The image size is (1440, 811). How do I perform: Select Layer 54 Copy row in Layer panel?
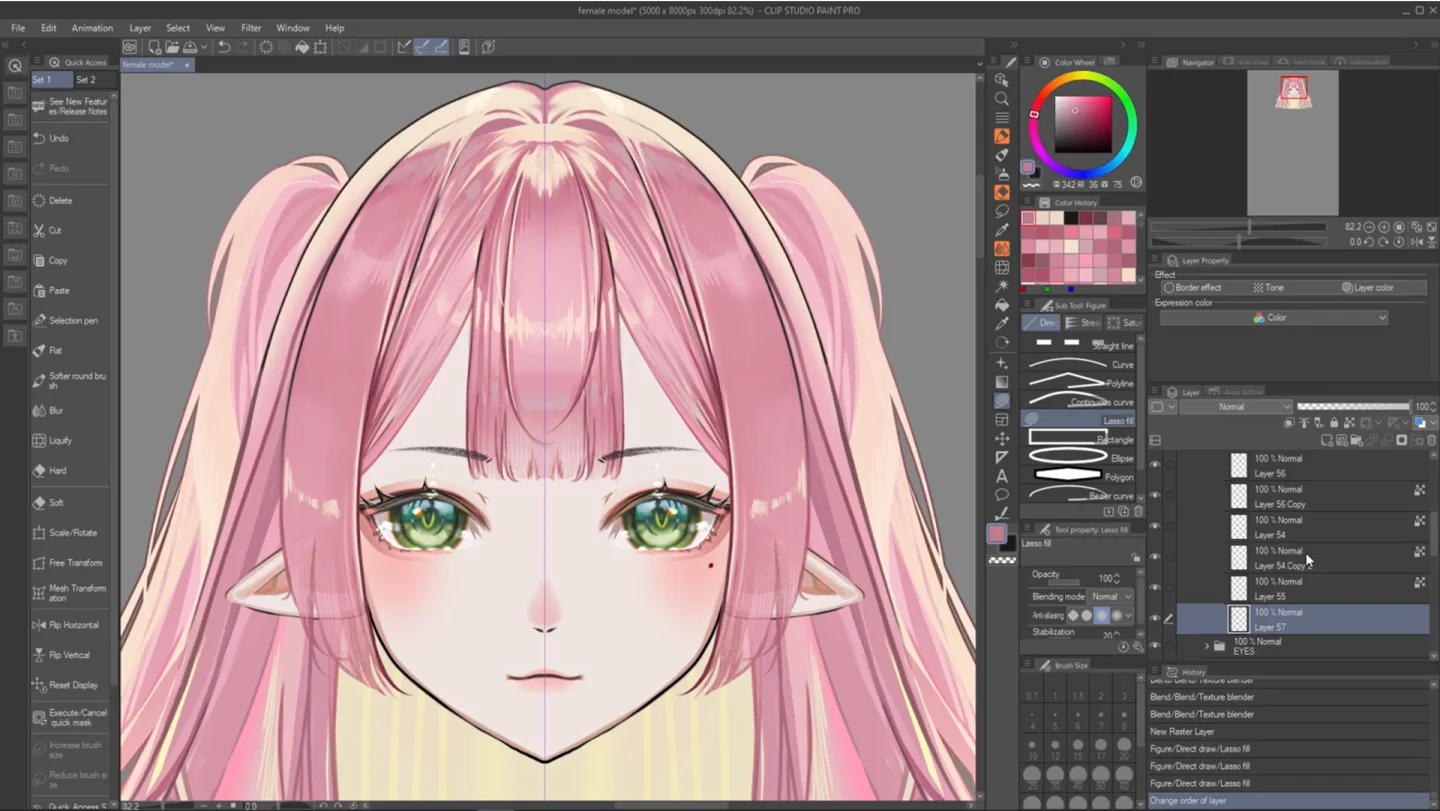click(1303, 558)
